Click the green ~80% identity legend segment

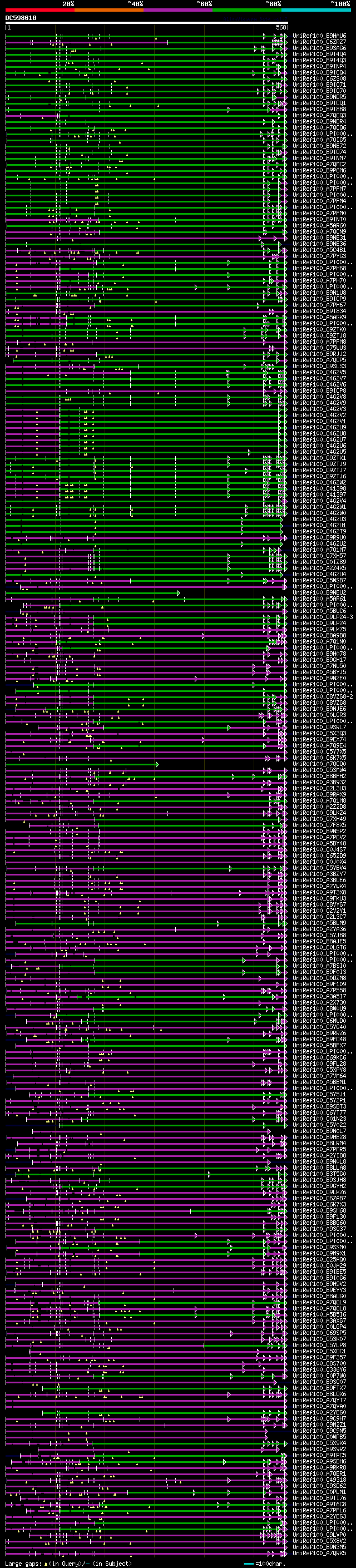246,11
